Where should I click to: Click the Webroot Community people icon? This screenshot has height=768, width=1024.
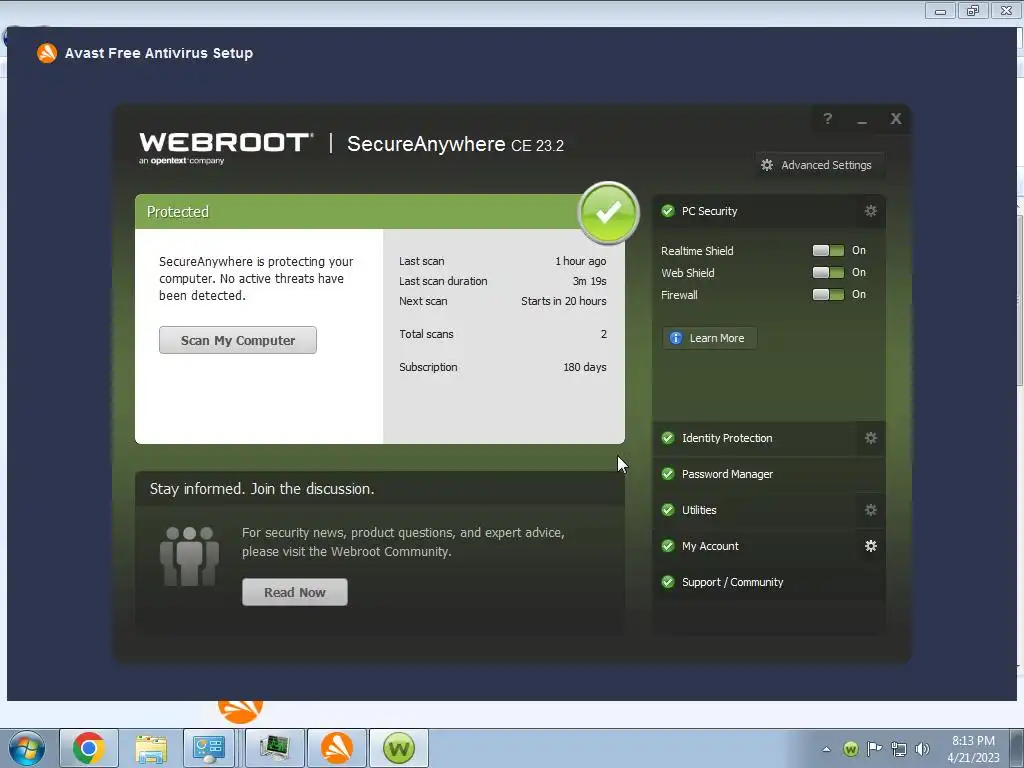tap(189, 556)
